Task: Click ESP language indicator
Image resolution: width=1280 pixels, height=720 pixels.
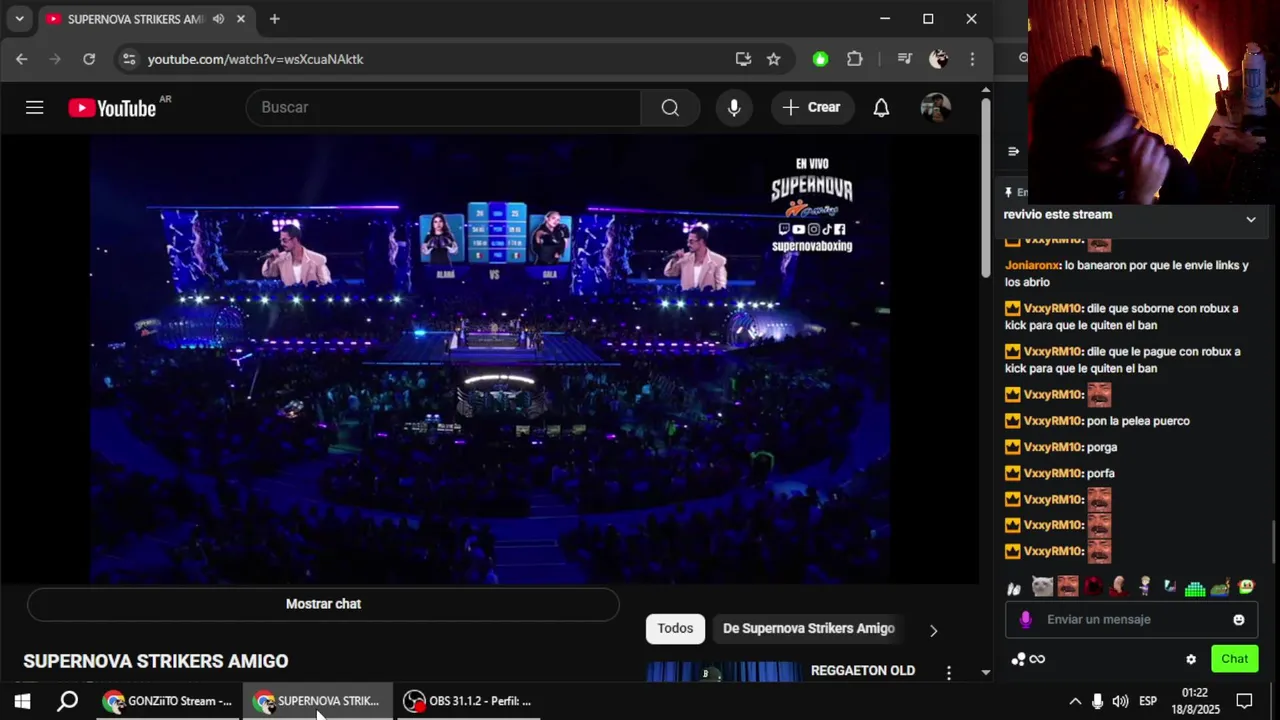Action: pos(1148,701)
